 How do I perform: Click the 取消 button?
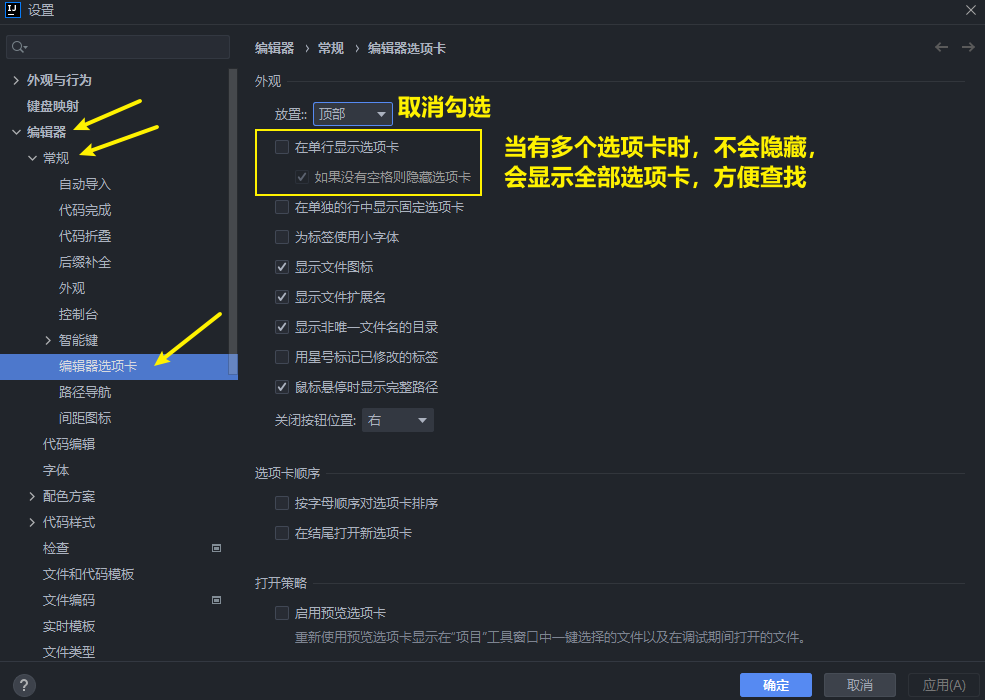tap(859, 685)
